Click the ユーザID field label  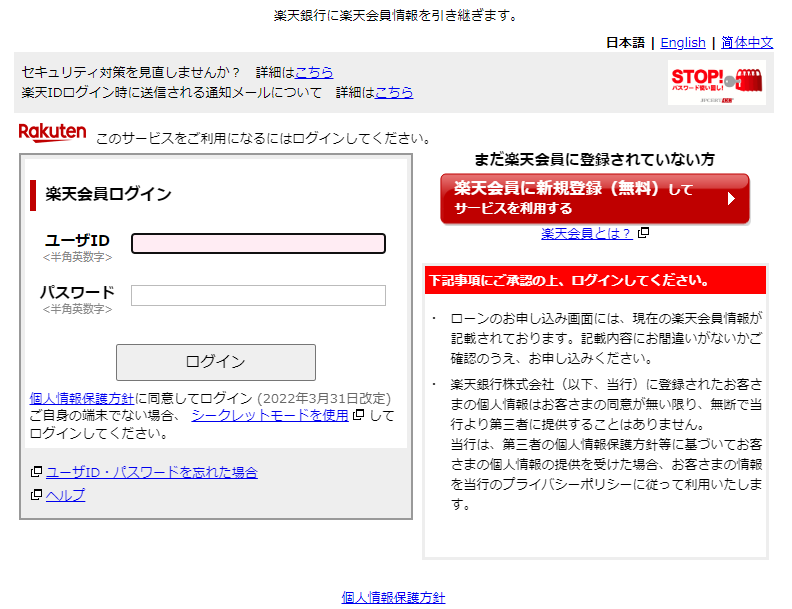[77, 240]
